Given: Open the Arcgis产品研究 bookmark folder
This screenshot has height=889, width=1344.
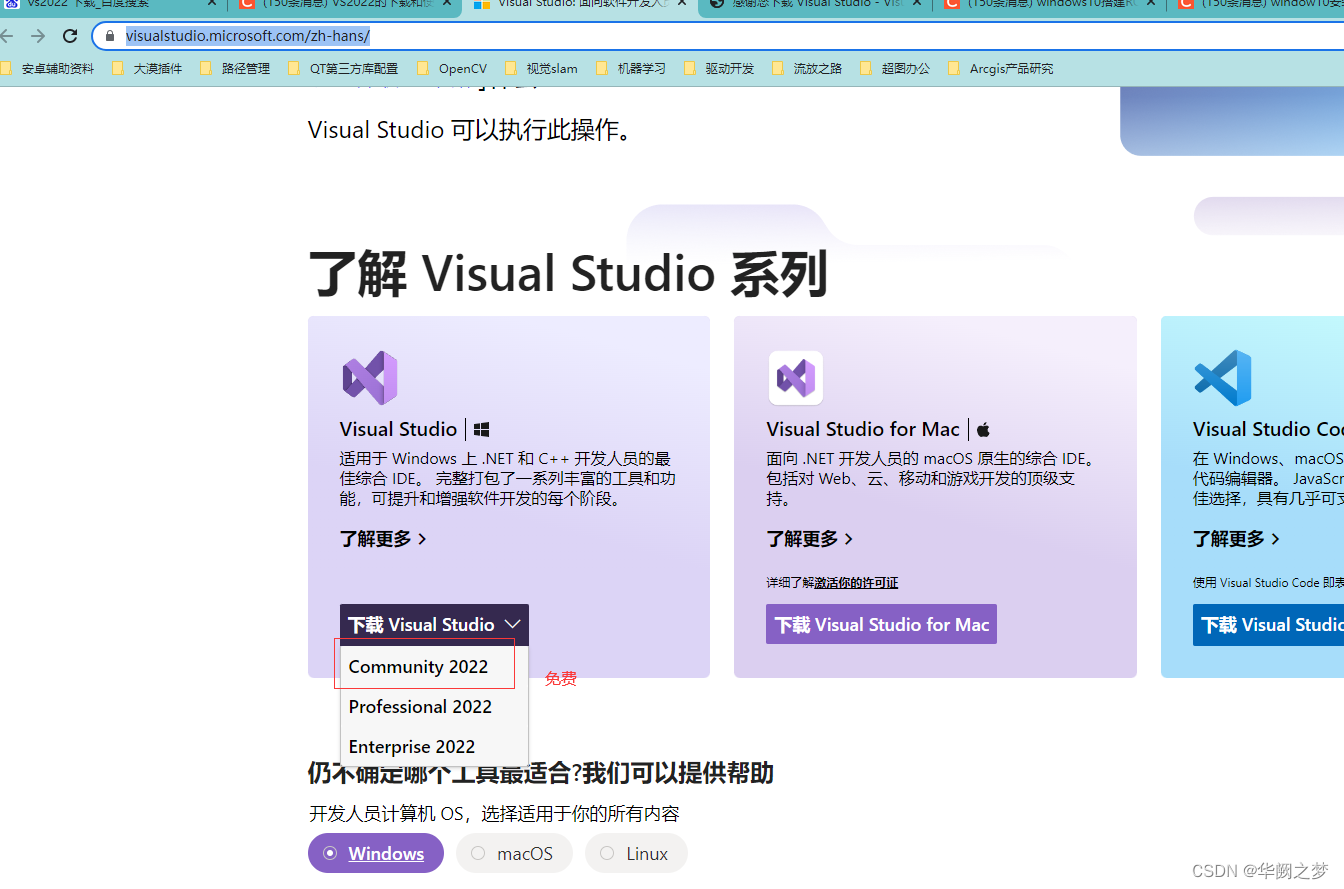Looking at the screenshot, I should pyautogui.click(x=1000, y=69).
